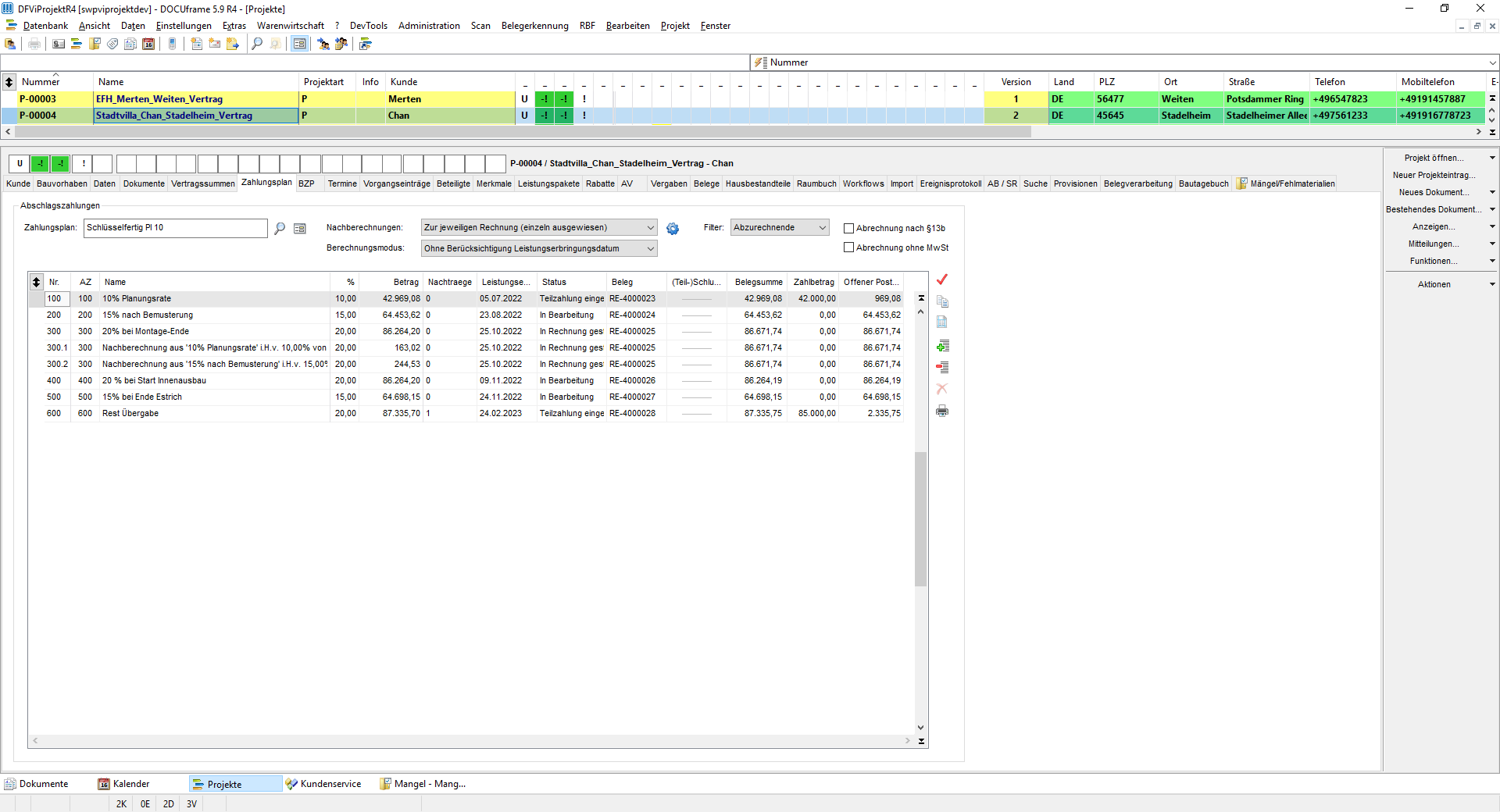Image resolution: width=1500 pixels, height=812 pixels.
Task: Click the Offener Post... column header
Action: [871, 282]
